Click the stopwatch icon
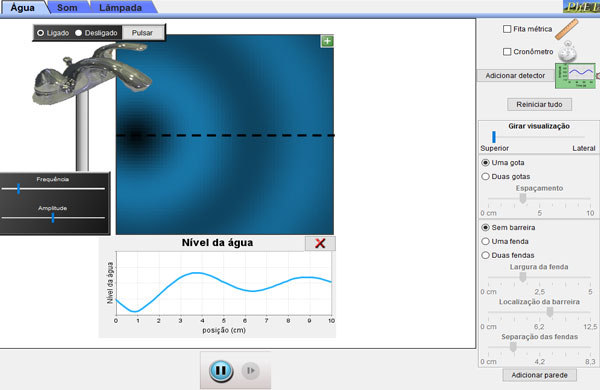Viewport: 600px width, 390px height. coord(567,52)
